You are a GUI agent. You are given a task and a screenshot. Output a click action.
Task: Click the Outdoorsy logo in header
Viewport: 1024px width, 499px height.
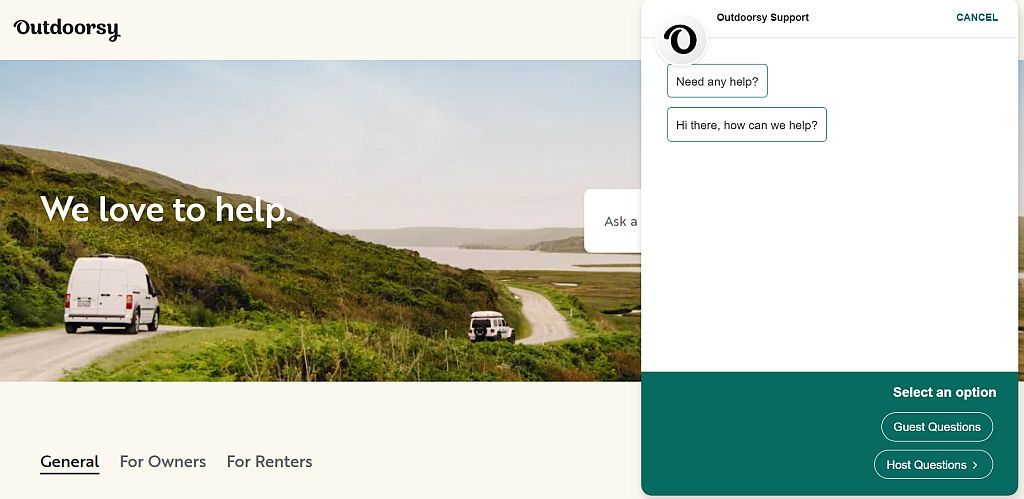67,30
